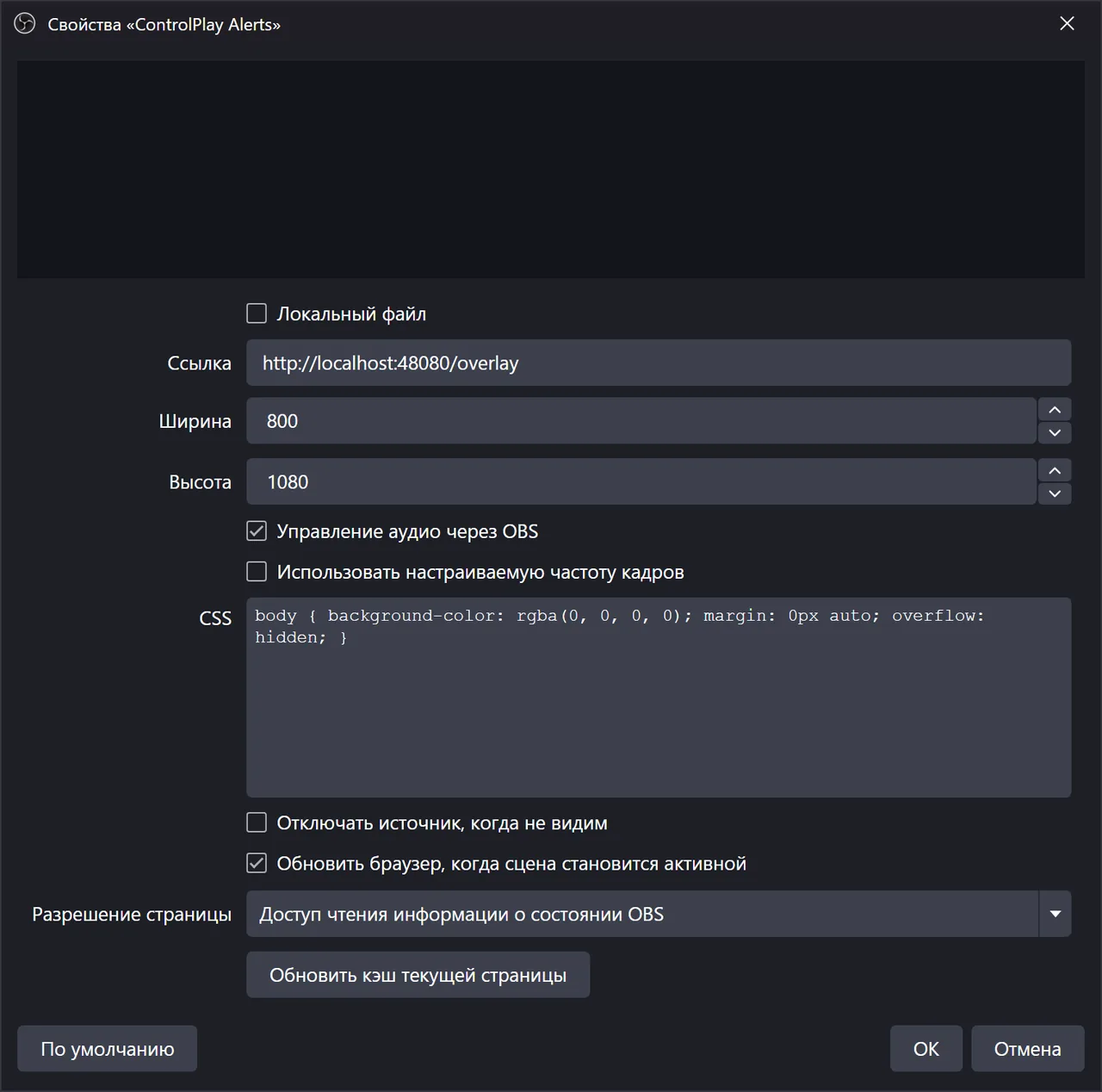Increase Ширина with the up arrow
Screen dimensions: 1102x1092
1055,409
